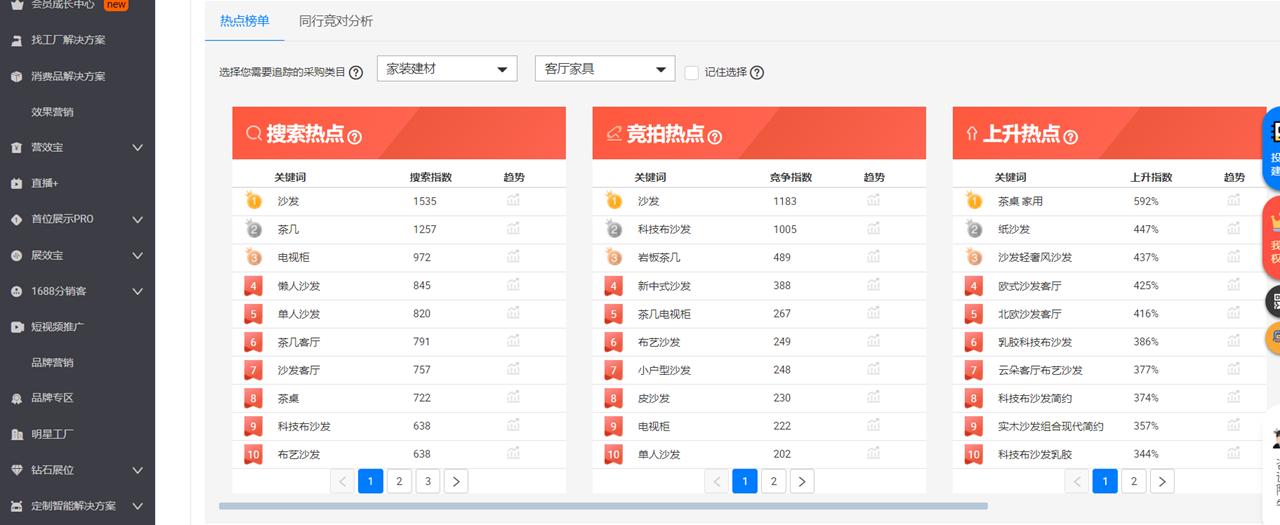1280x525 pixels.
Task: Open trend chart for 纸沙发 row
Action: (1233, 229)
